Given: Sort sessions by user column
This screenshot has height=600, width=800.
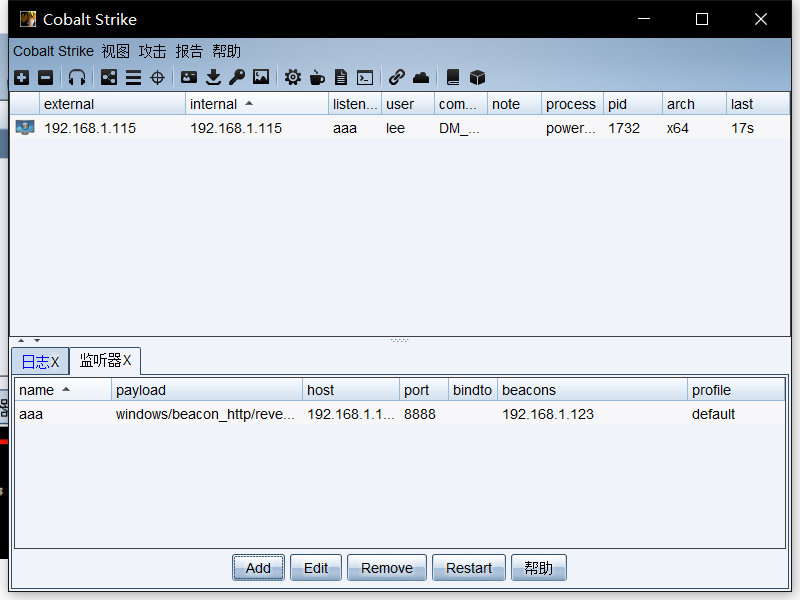Looking at the screenshot, I should click(408, 104).
